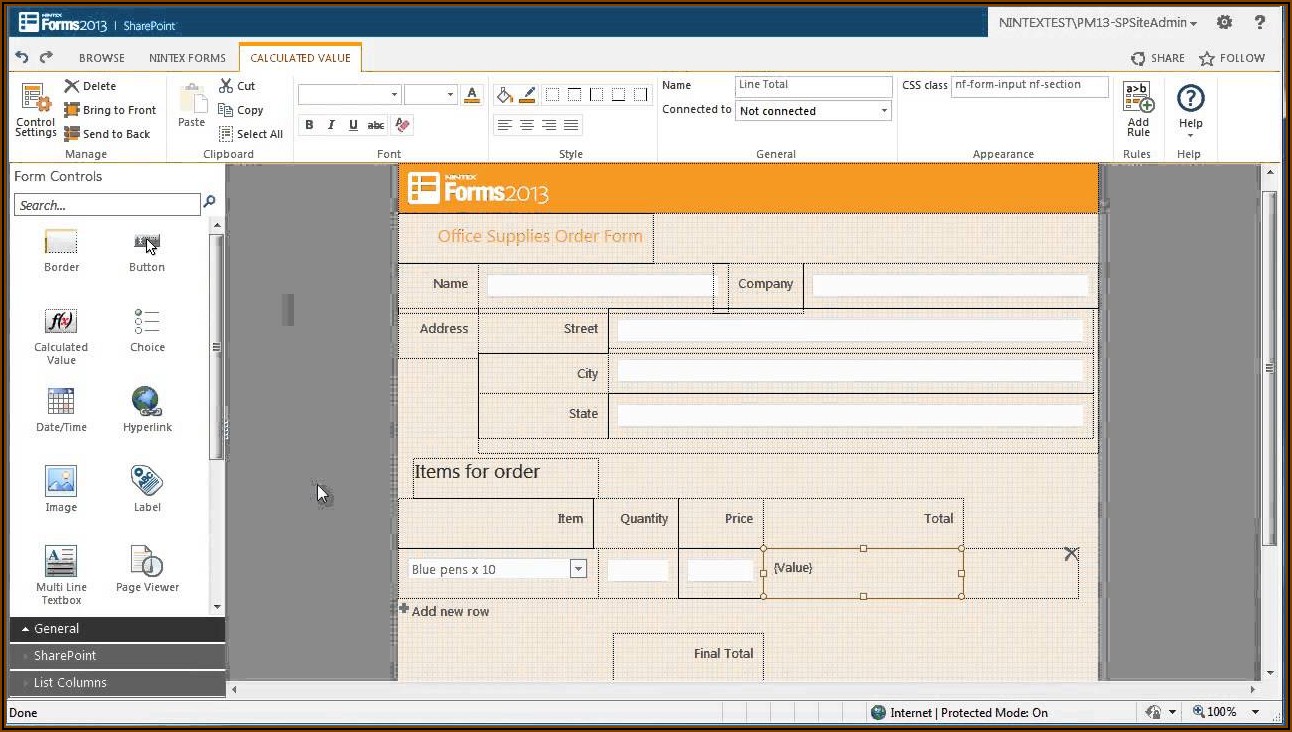The width and height of the screenshot is (1292, 732).
Task: Delete the row using the X icon
Action: (x=1071, y=553)
